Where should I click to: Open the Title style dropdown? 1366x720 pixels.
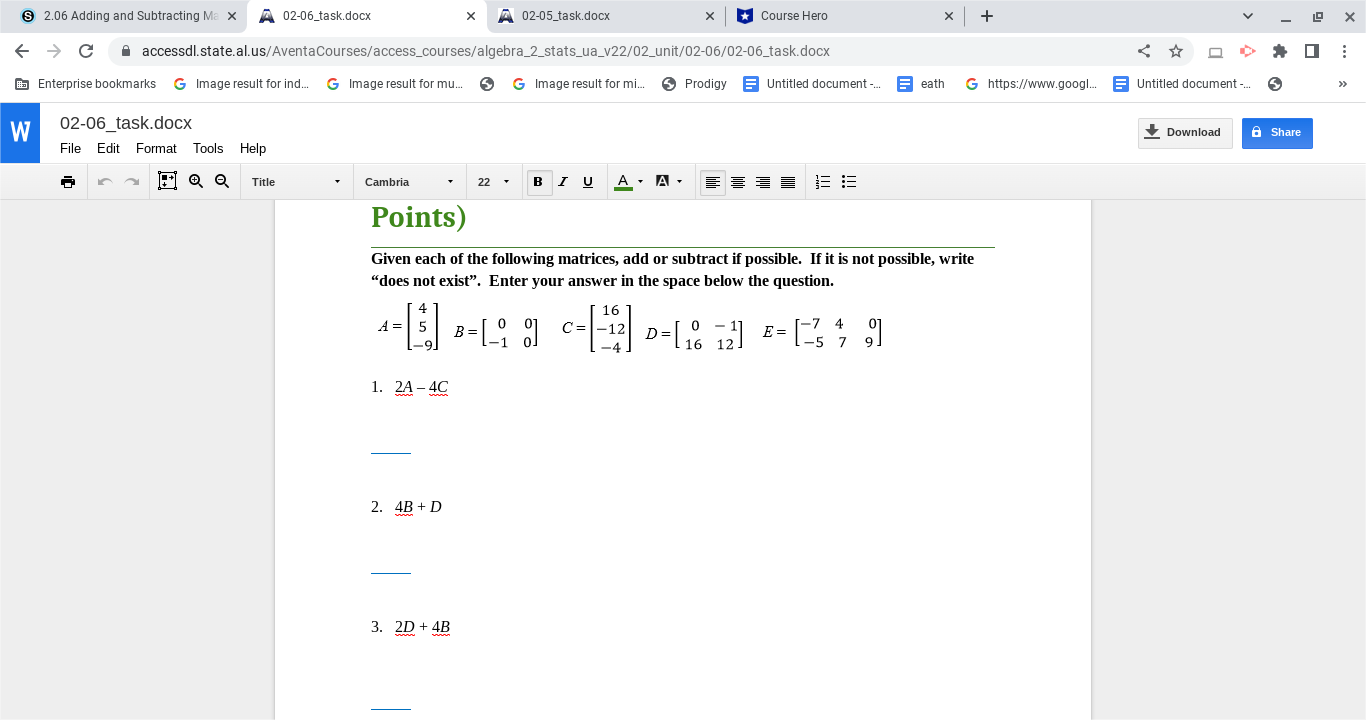tap(296, 182)
